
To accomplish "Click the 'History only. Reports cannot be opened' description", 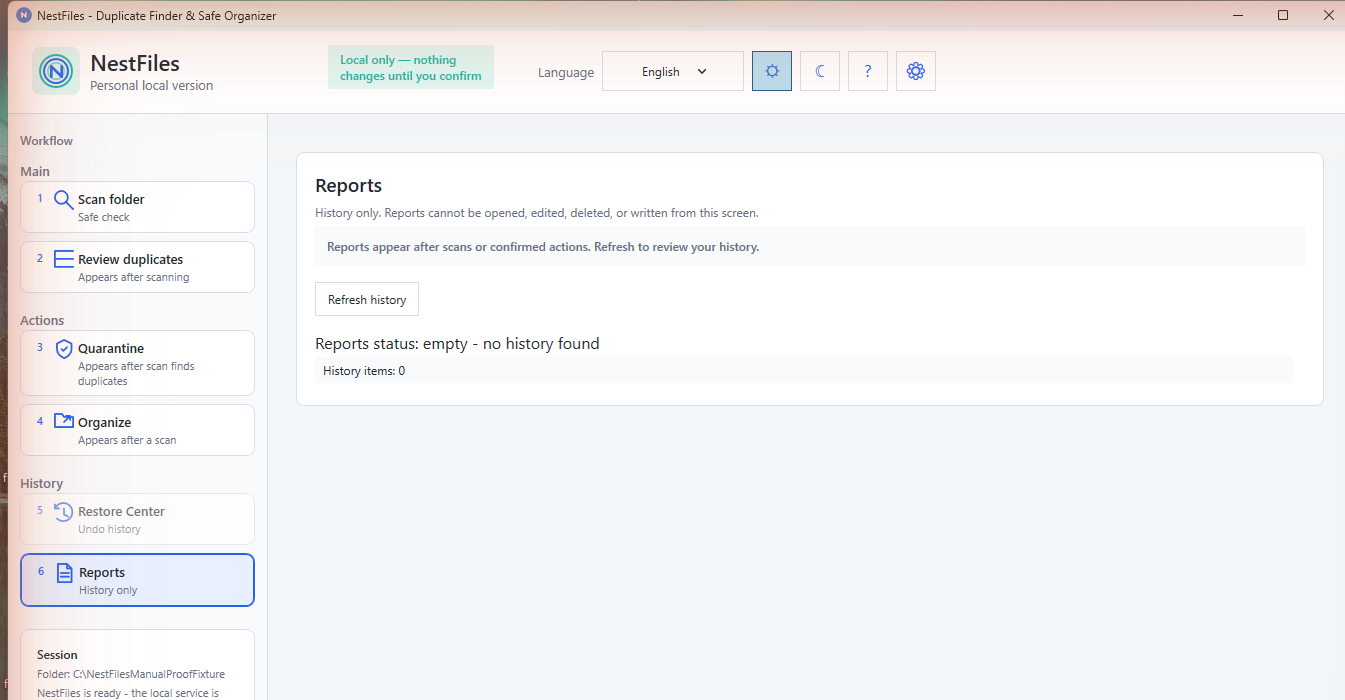I will pos(537,213).
